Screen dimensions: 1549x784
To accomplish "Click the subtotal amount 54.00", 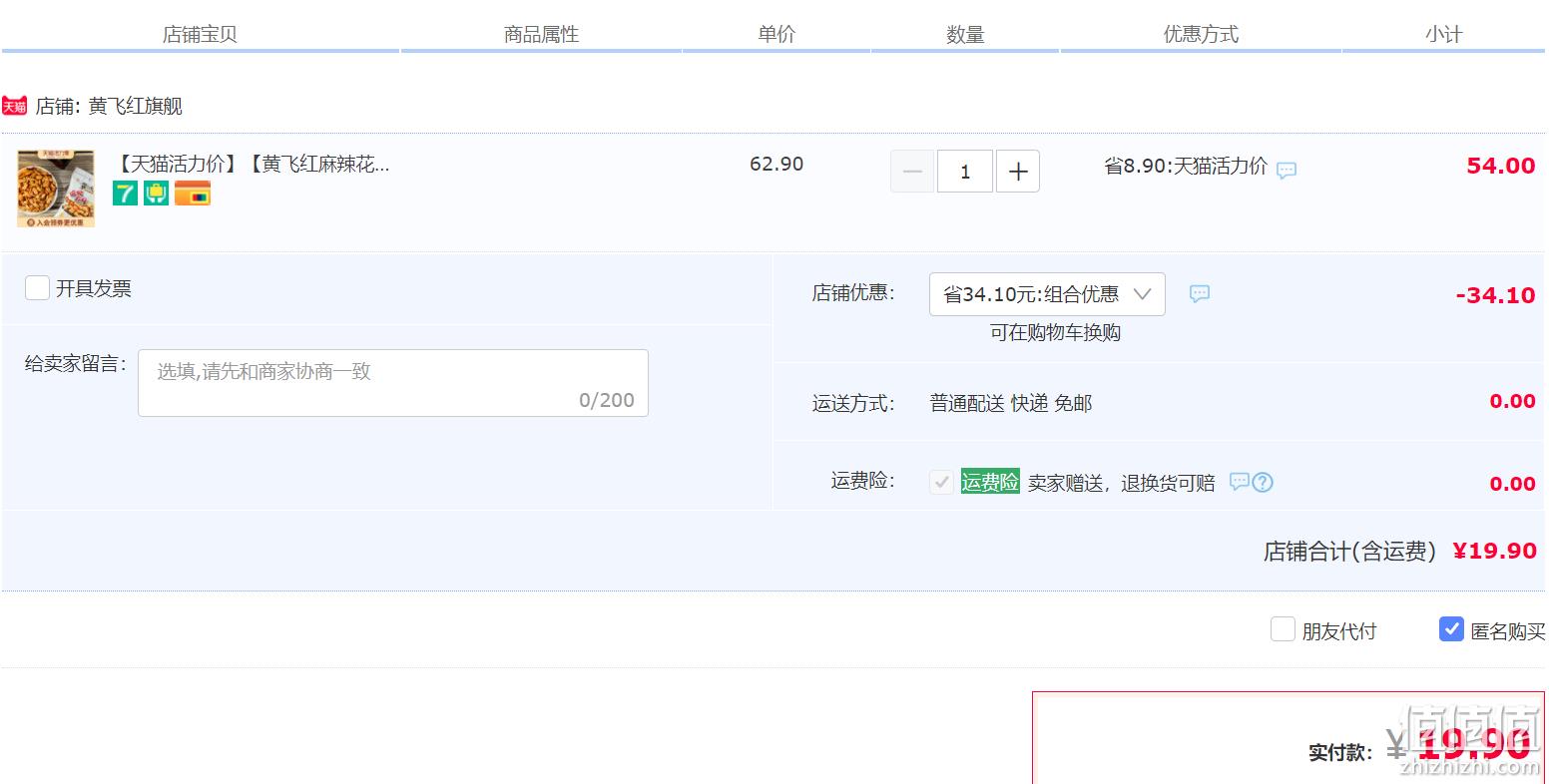I will tap(1500, 166).
